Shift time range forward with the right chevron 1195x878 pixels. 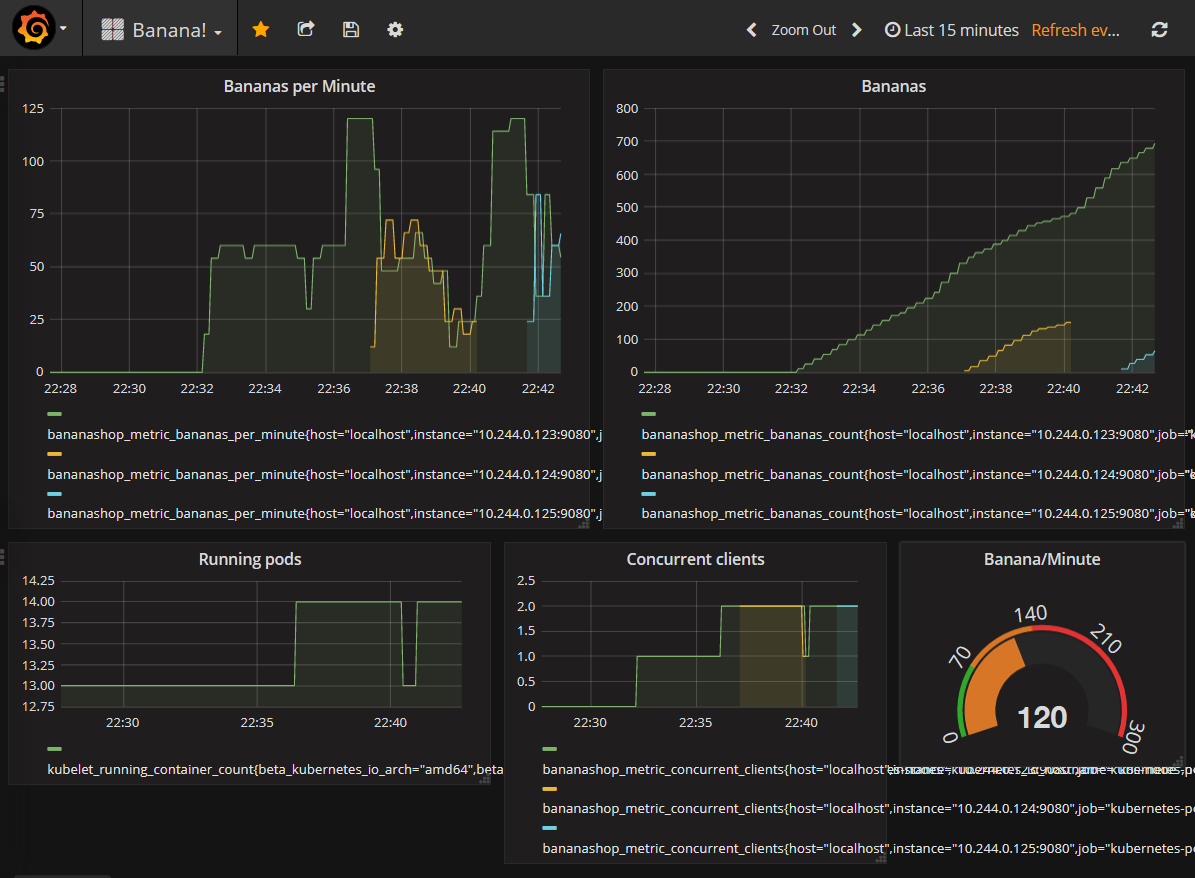pyautogui.click(x=857, y=30)
